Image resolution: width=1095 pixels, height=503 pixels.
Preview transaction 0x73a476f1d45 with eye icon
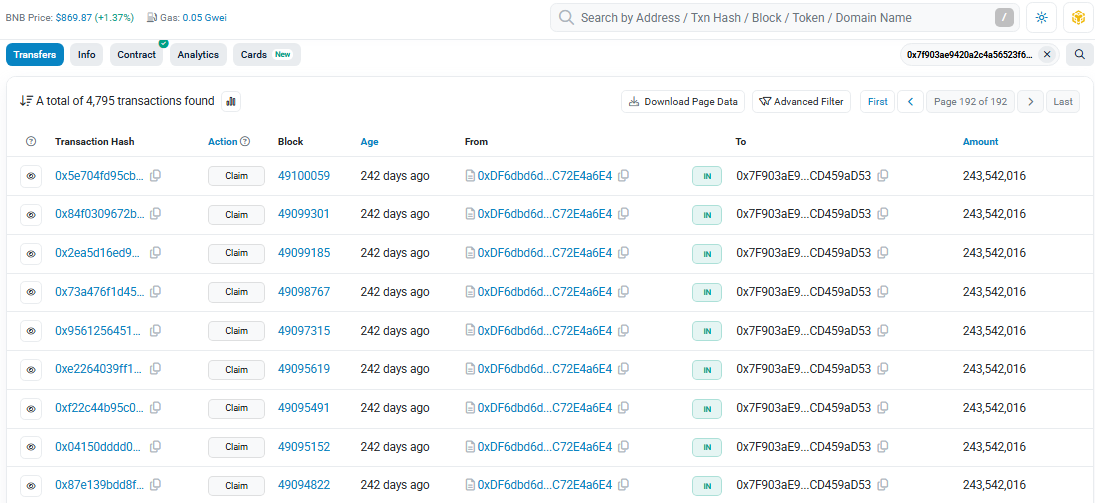(31, 292)
